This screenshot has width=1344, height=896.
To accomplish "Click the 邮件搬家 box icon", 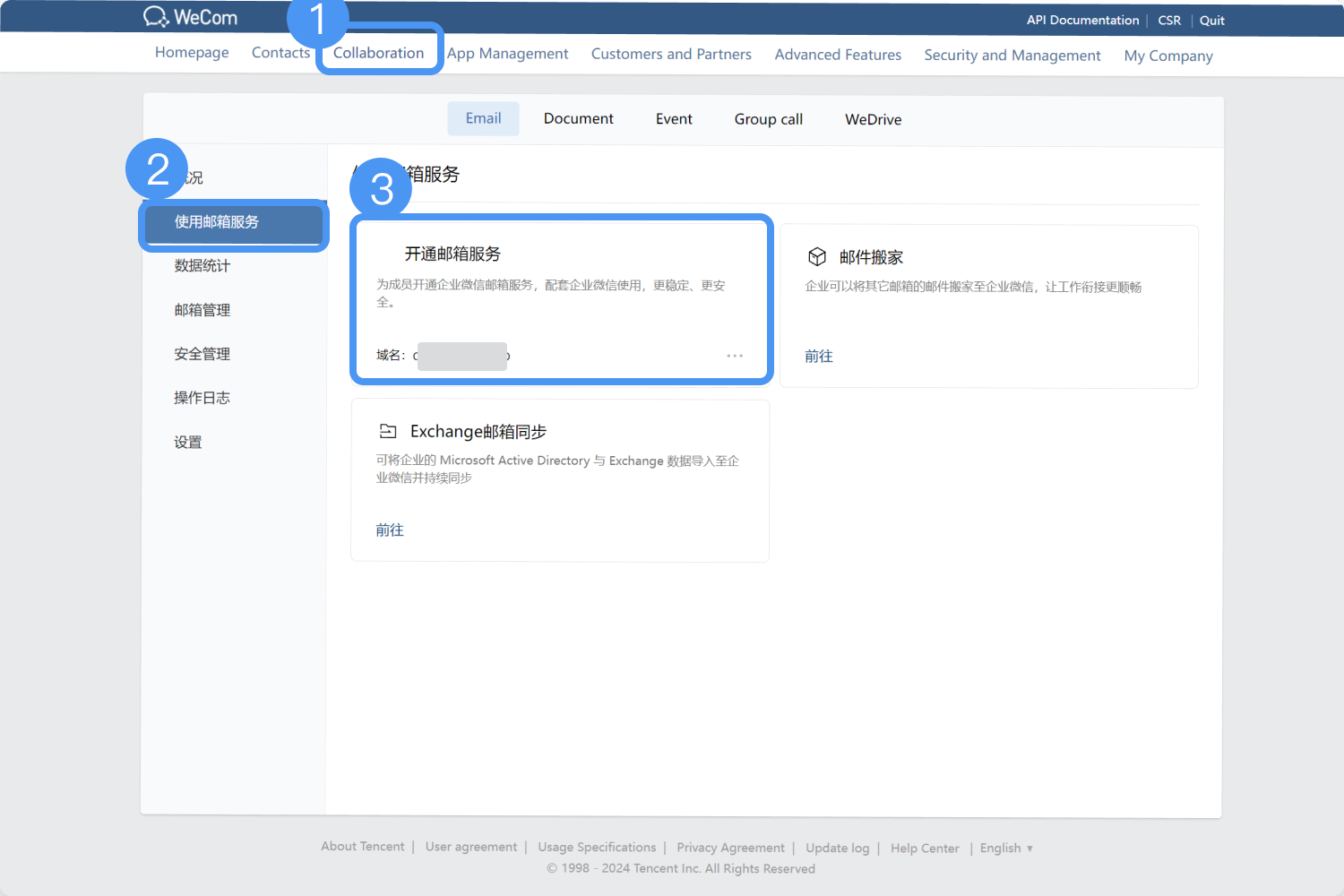I will pyautogui.click(x=817, y=257).
